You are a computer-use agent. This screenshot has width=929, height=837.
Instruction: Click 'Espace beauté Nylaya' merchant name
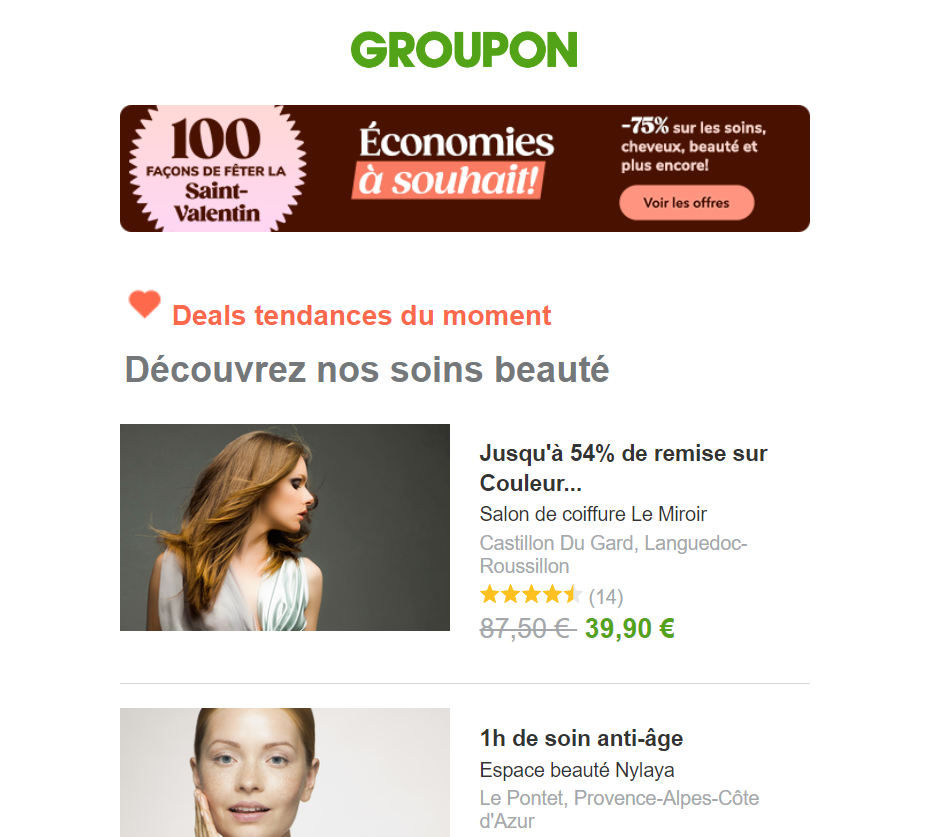point(577,769)
